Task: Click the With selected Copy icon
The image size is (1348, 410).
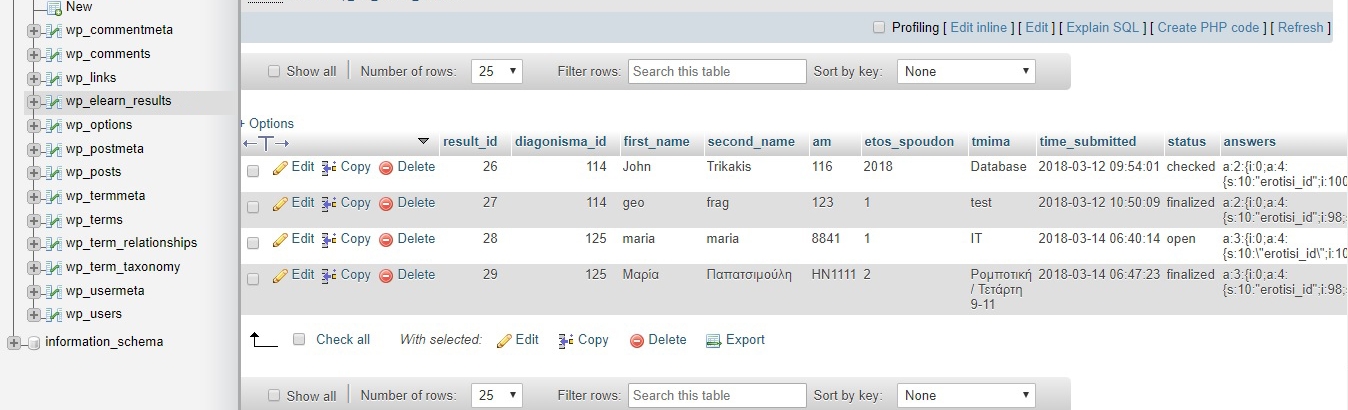Action: point(566,341)
